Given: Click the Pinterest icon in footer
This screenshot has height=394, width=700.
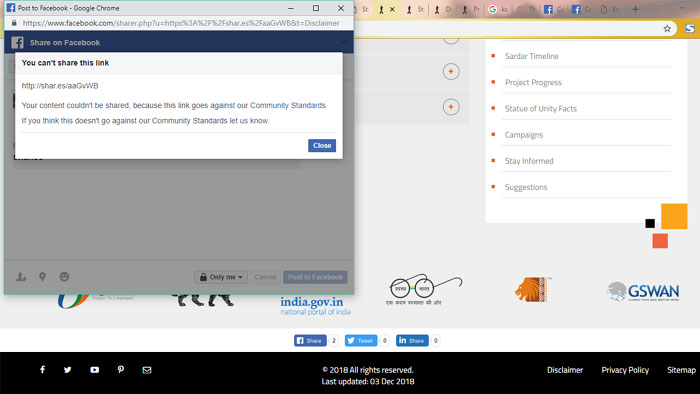Looking at the screenshot, I should pos(121,369).
